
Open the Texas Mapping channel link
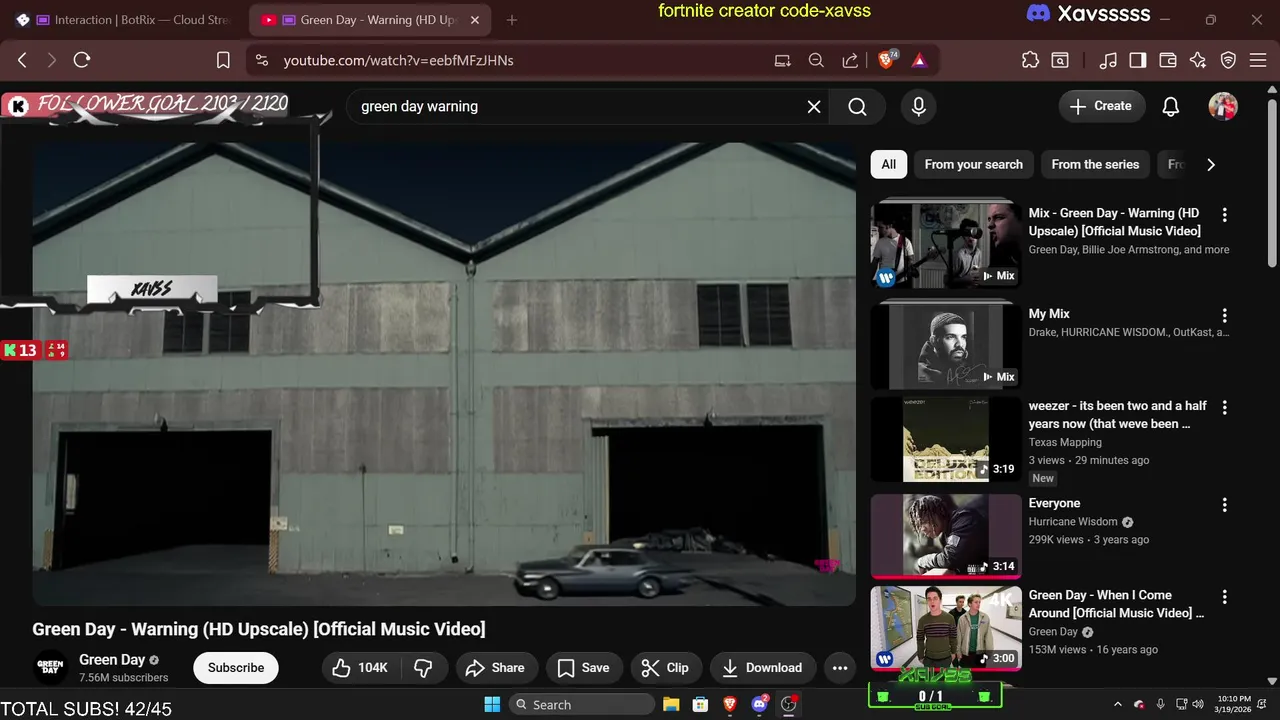tap(1065, 442)
